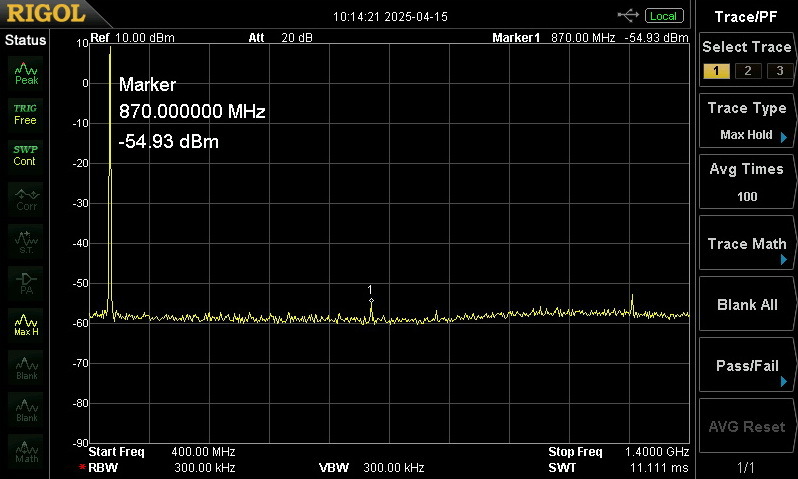The height and width of the screenshot is (479, 798).
Task: Select trace 1 in Select Trace
Action: click(x=716, y=71)
